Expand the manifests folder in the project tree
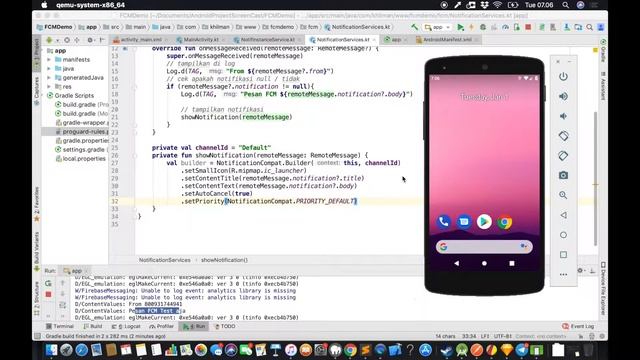 (x=49, y=60)
